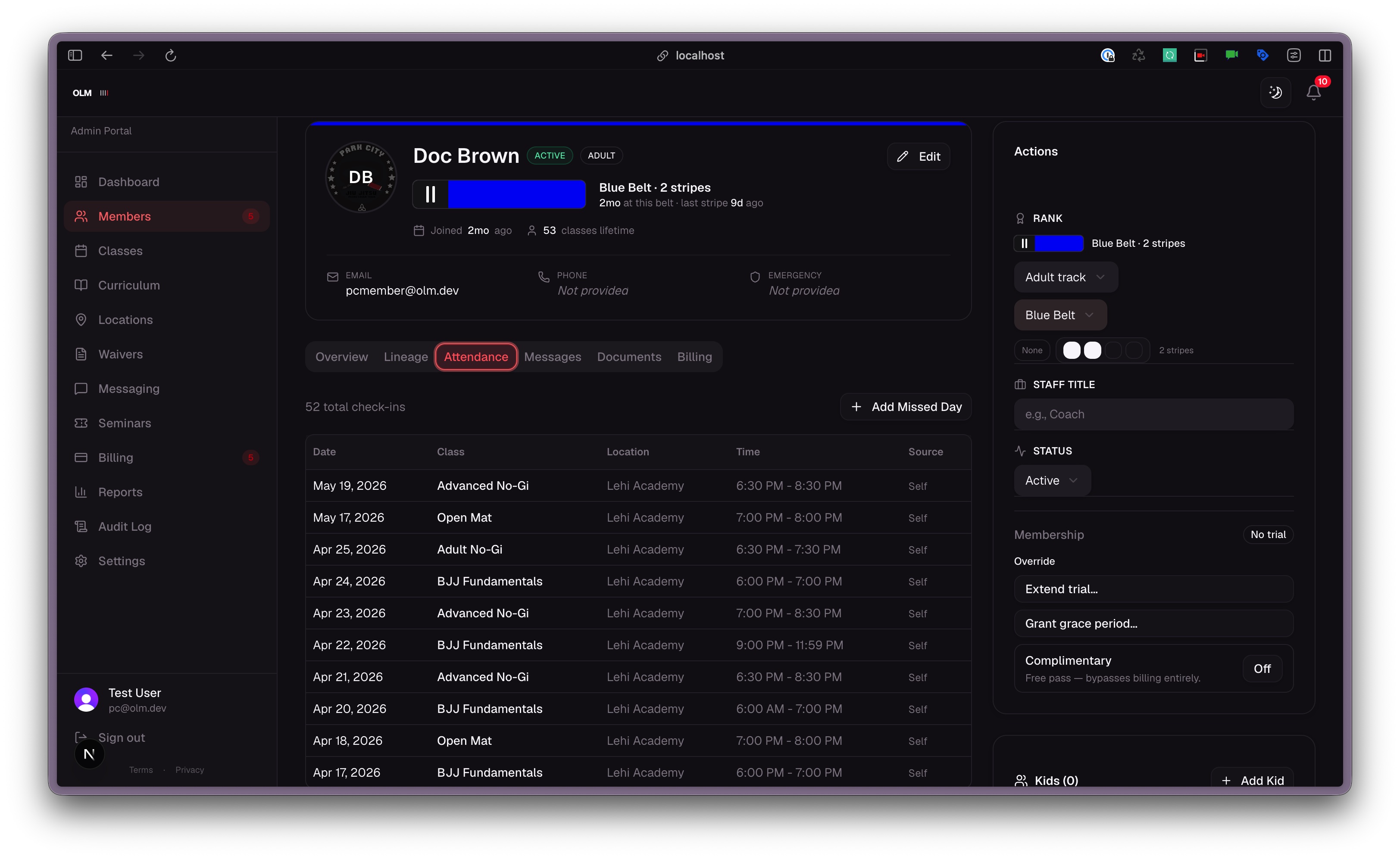
Task: Click the green camera extension icon
Action: tap(1231, 55)
